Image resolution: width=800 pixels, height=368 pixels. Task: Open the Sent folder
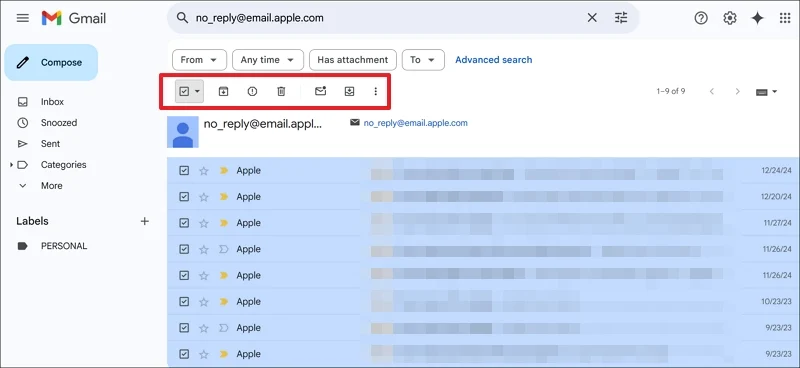coord(50,144)
